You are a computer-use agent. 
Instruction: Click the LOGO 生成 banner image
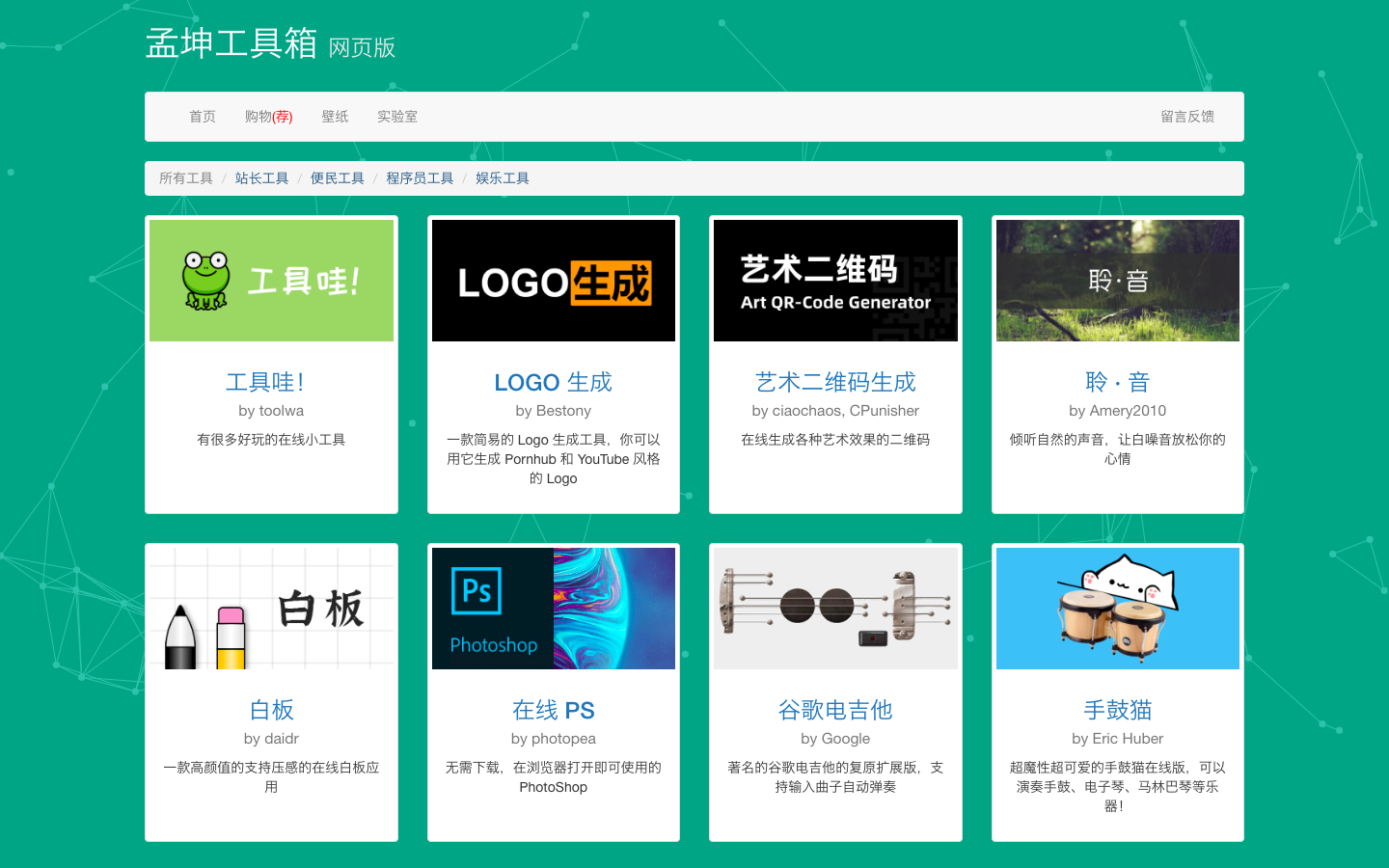[x=553, y=280]
